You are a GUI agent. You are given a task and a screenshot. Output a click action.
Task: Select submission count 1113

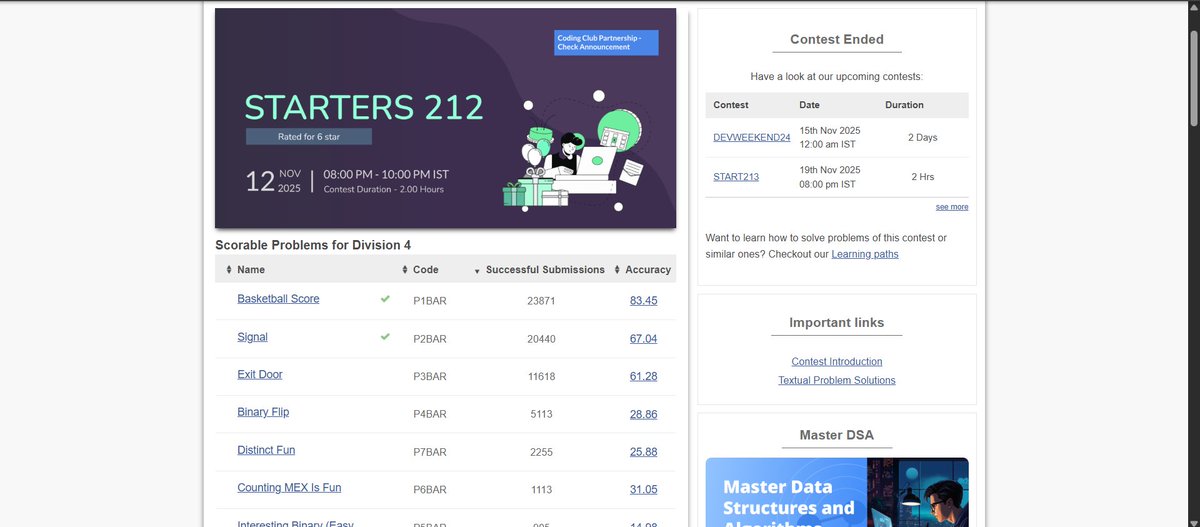click(x=541, y=489)
